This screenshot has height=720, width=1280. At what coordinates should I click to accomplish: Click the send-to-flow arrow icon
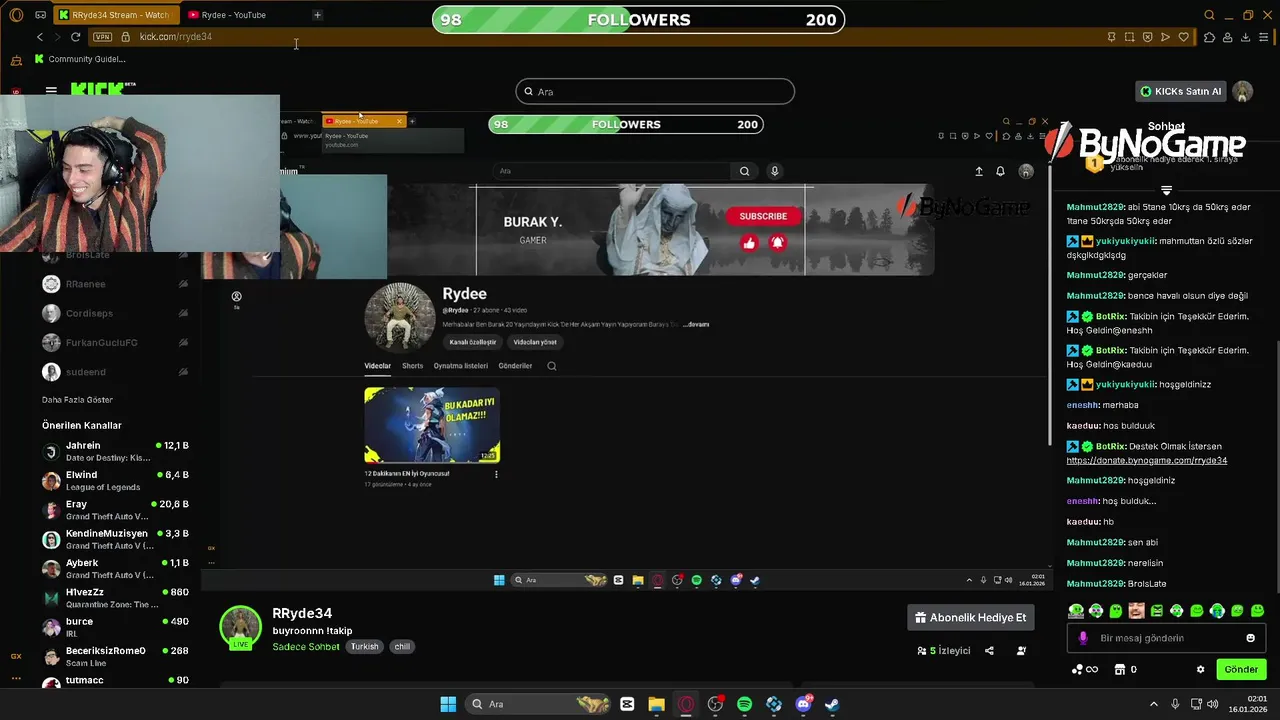pyautogui.click(x=1165, y=37)
